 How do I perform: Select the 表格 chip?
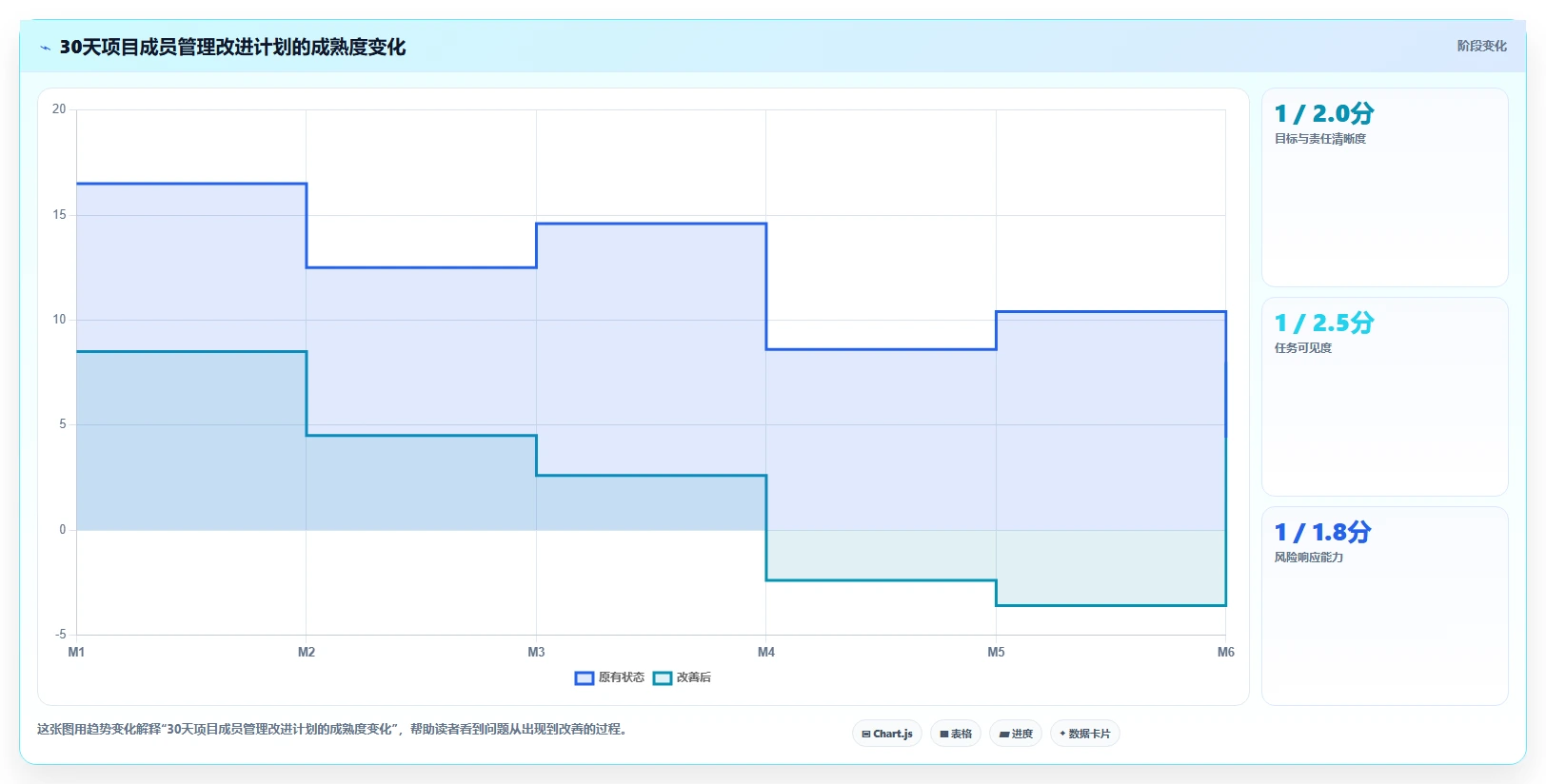[x=956, y=734]
